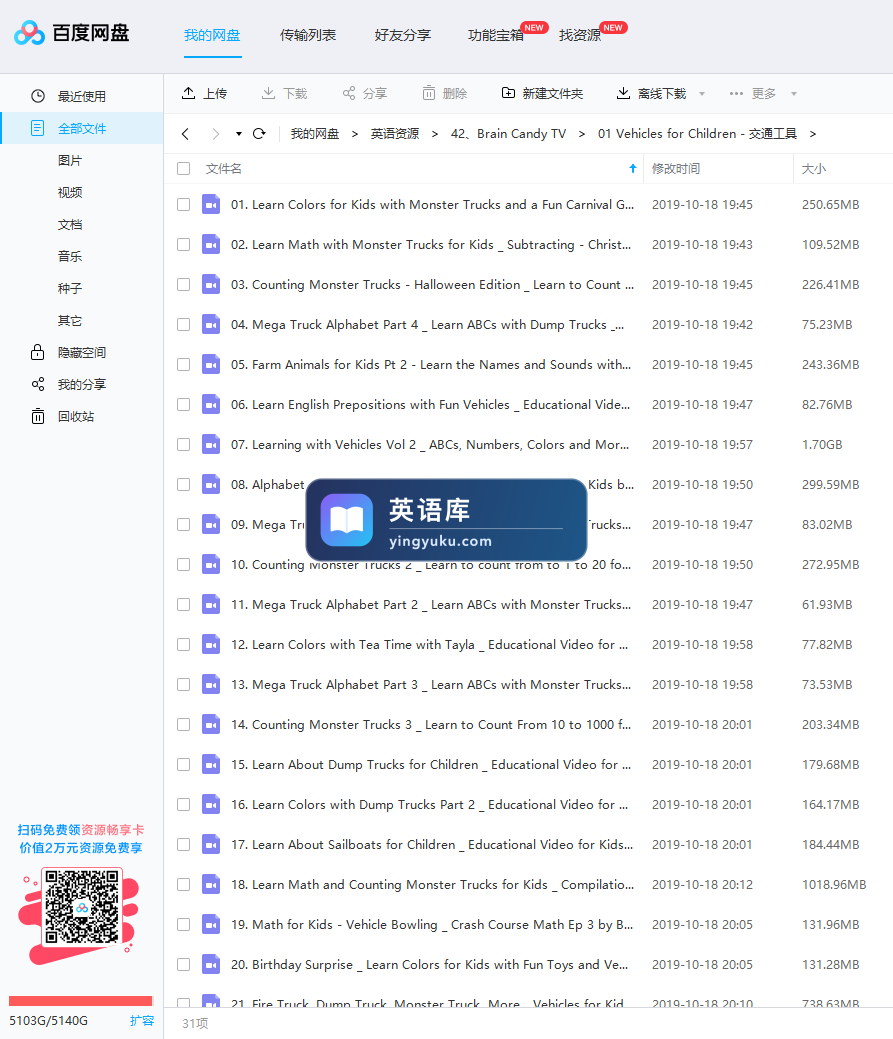Click the 分享 share icon in toolbar
Screen dimensions: 893x1039
point(348,93)
